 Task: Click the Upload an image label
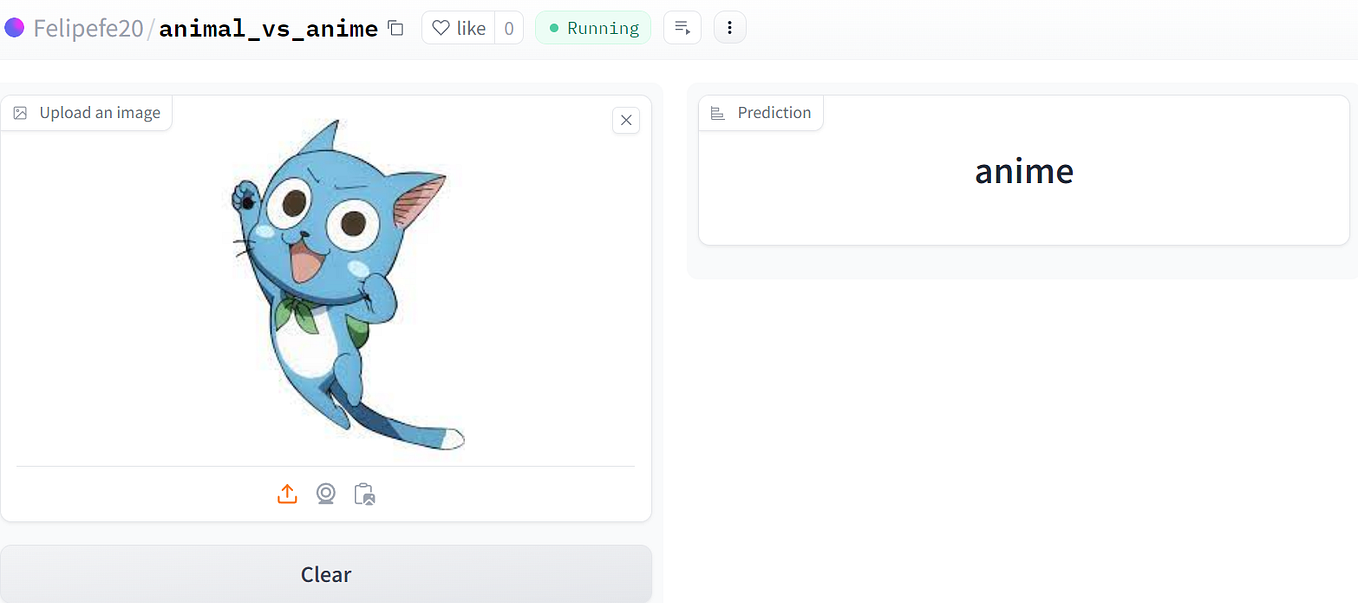click(100, 113)
